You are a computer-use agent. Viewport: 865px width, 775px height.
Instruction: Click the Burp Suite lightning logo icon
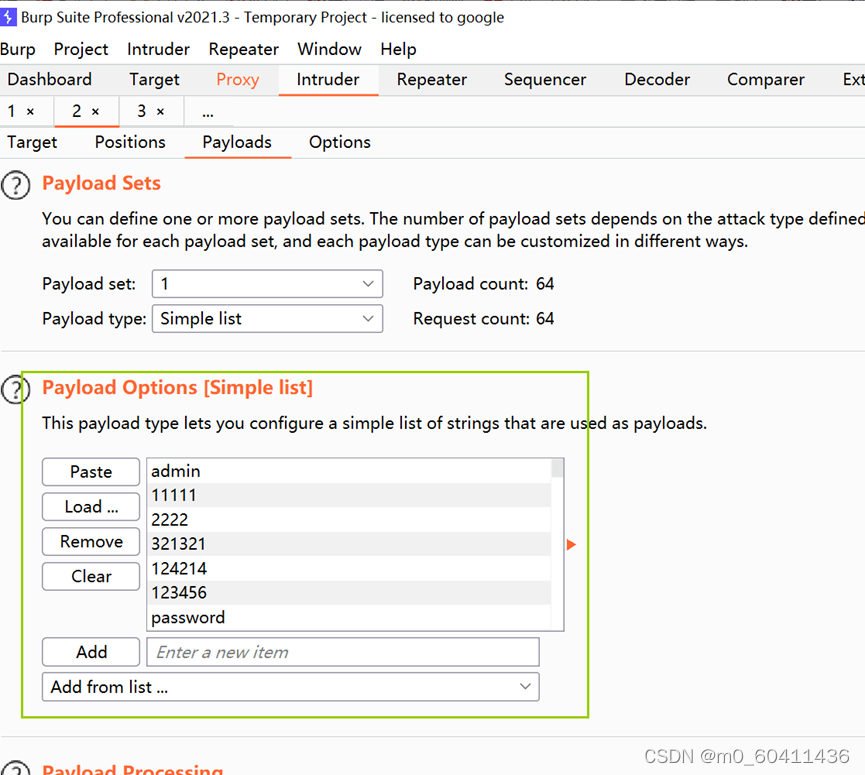click(8, 17)
